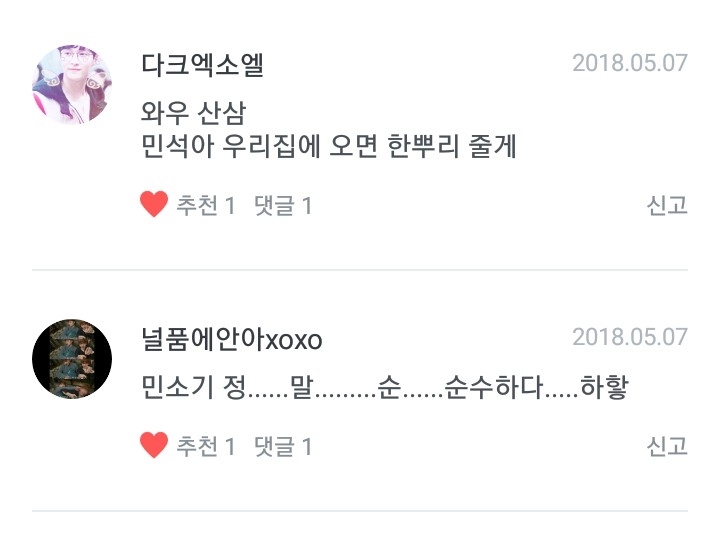Open 다크엑소엘's profile picture
Screen dimensions: 720x540
pyautogui.click(x=72, y=84)
